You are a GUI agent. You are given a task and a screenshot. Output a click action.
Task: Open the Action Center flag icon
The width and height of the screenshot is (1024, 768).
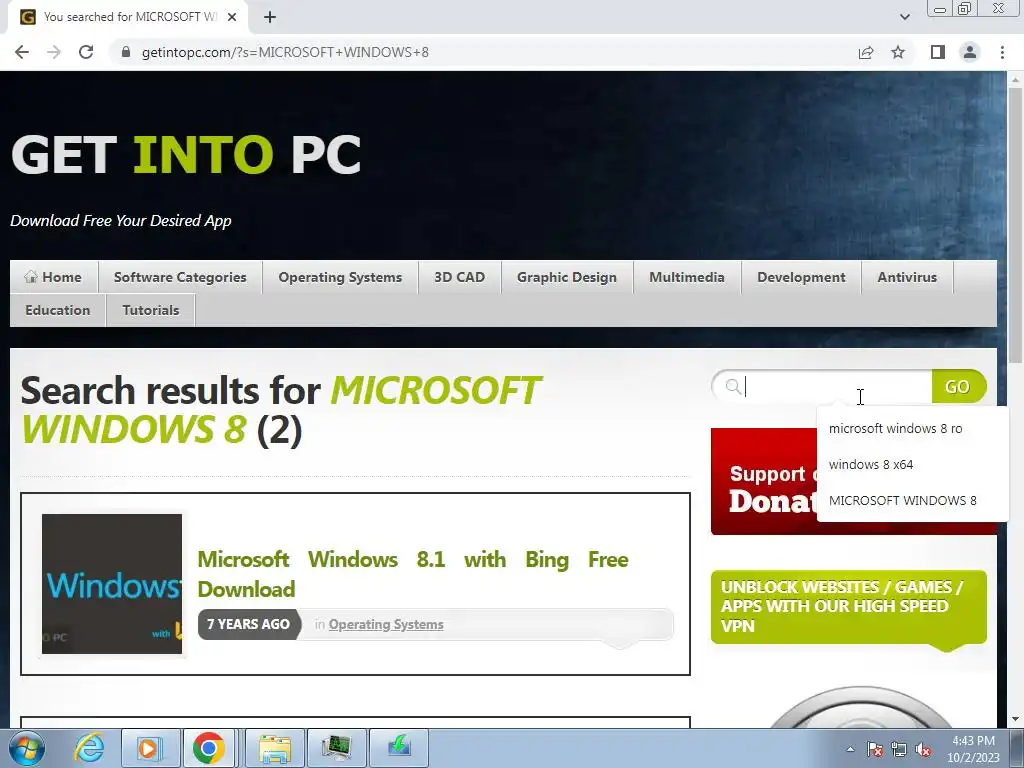pos(875,749)
